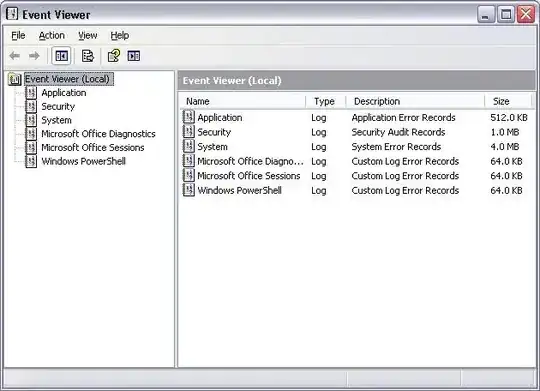Open the View menu
The image size is (540, 391).
87,35
